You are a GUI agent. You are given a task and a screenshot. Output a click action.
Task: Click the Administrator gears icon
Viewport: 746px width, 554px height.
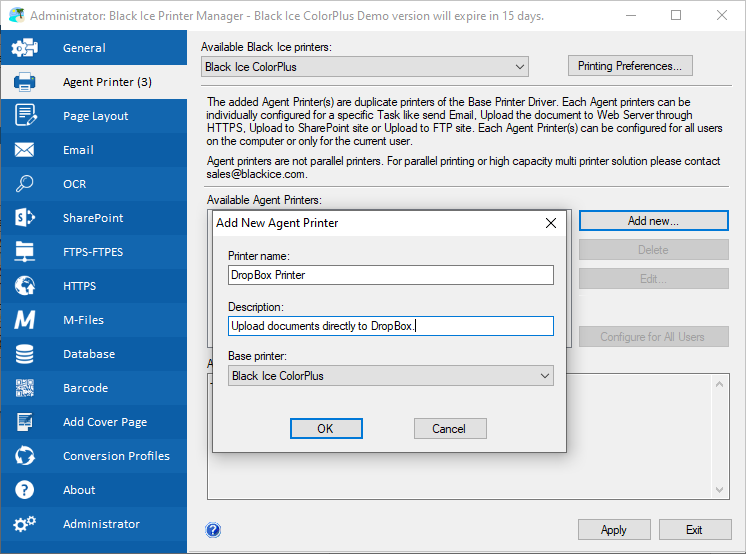24,524
